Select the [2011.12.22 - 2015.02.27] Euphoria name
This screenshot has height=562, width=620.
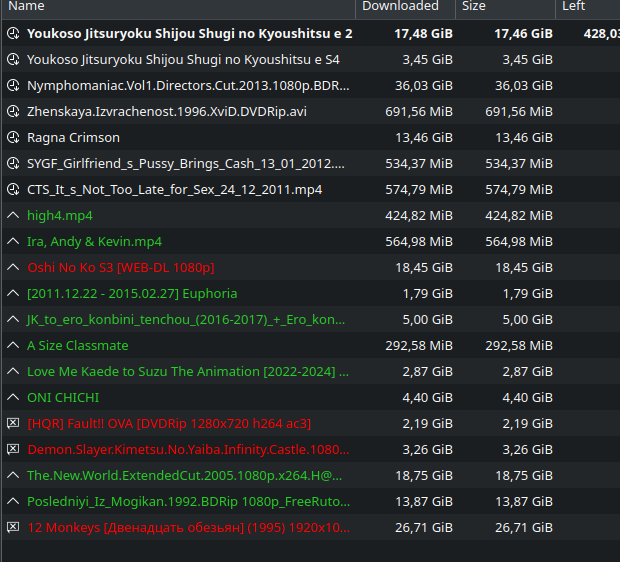tap(132, 293)
